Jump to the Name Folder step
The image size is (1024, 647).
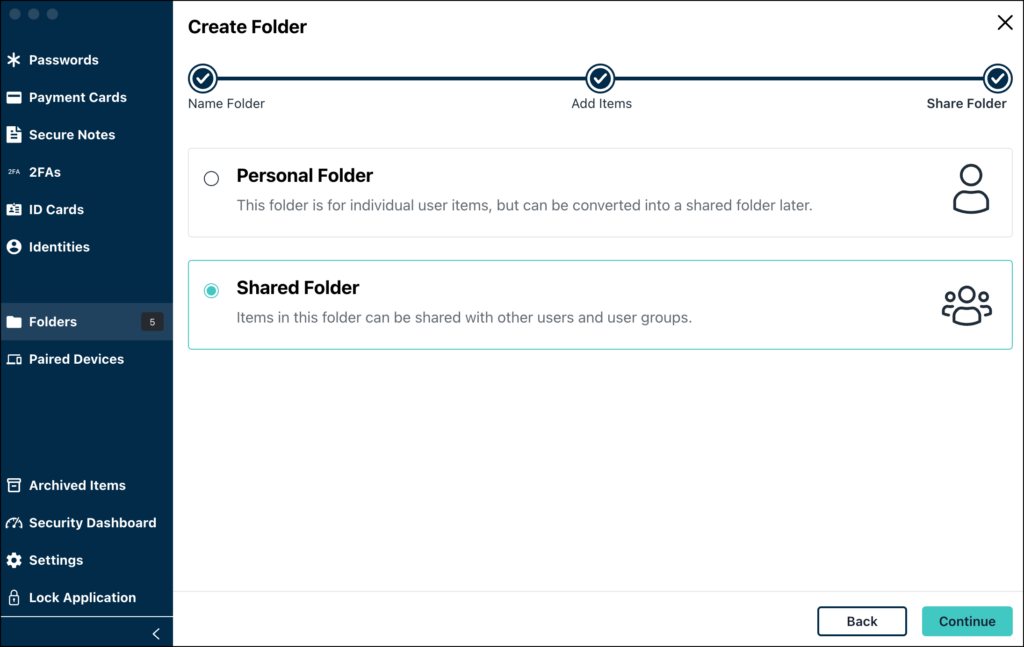tap(203, 78)
